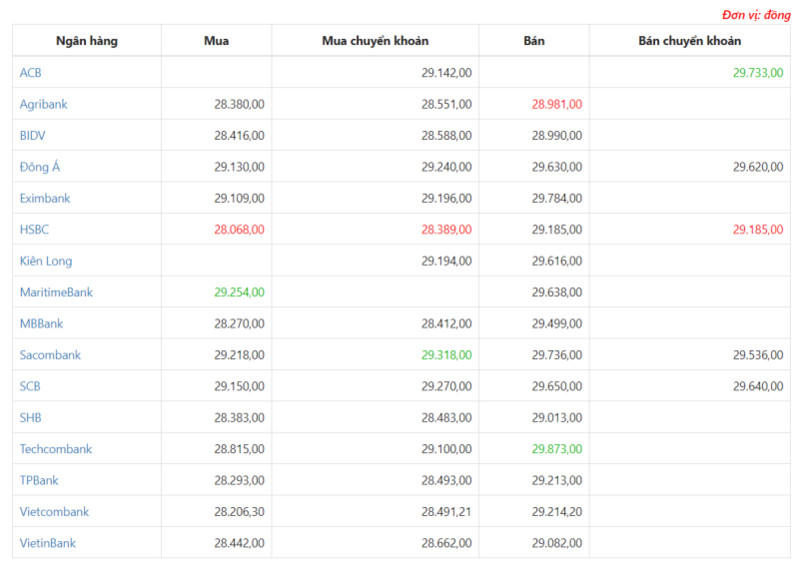Image resolution: width=799 pixels, height=563 pixels.
Task: Select Đông Á's transfer buy value 29.240,00
Action: click(446, 167)
